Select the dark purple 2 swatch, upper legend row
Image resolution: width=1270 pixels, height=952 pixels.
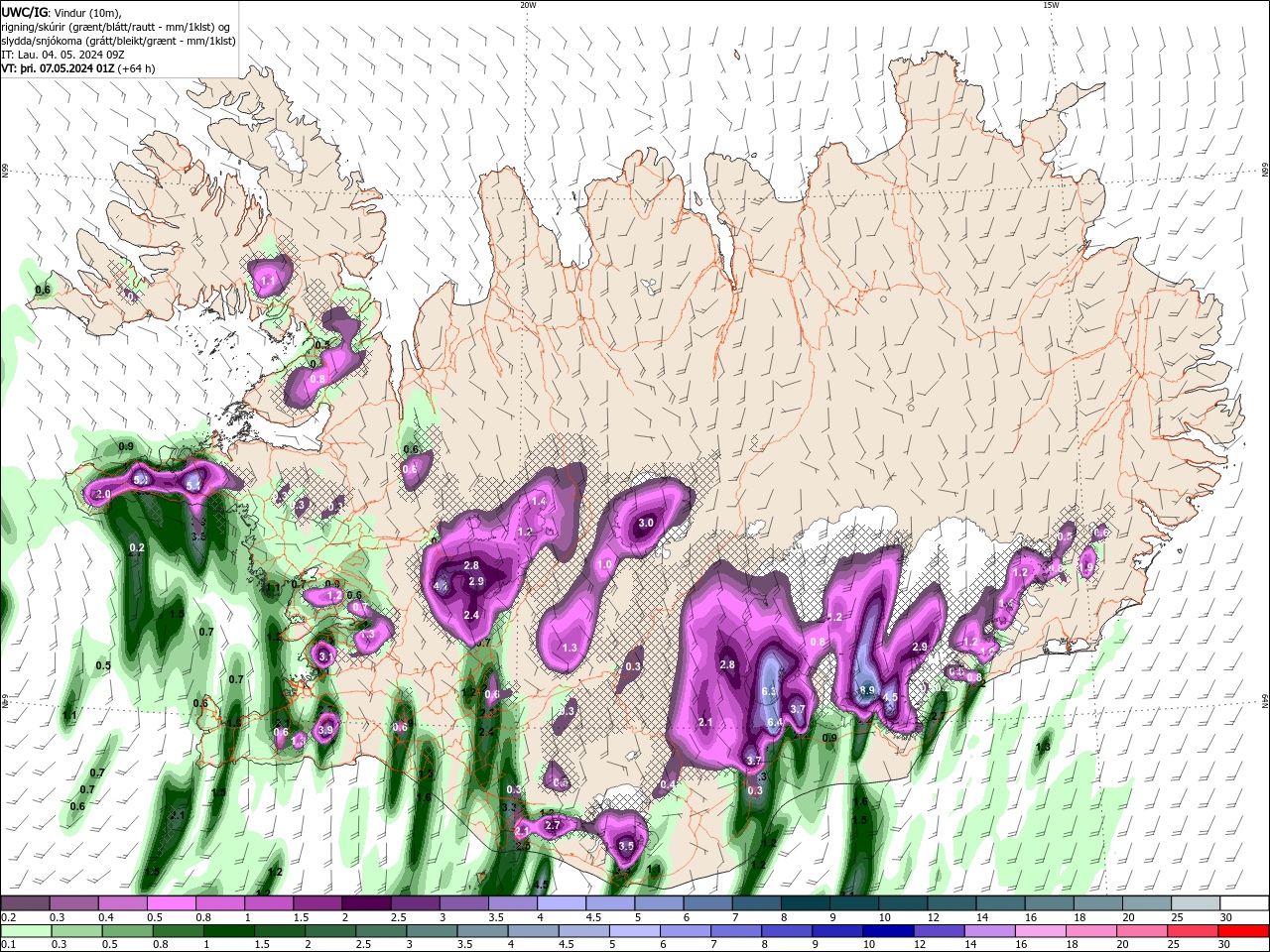[x=365, y=903]
